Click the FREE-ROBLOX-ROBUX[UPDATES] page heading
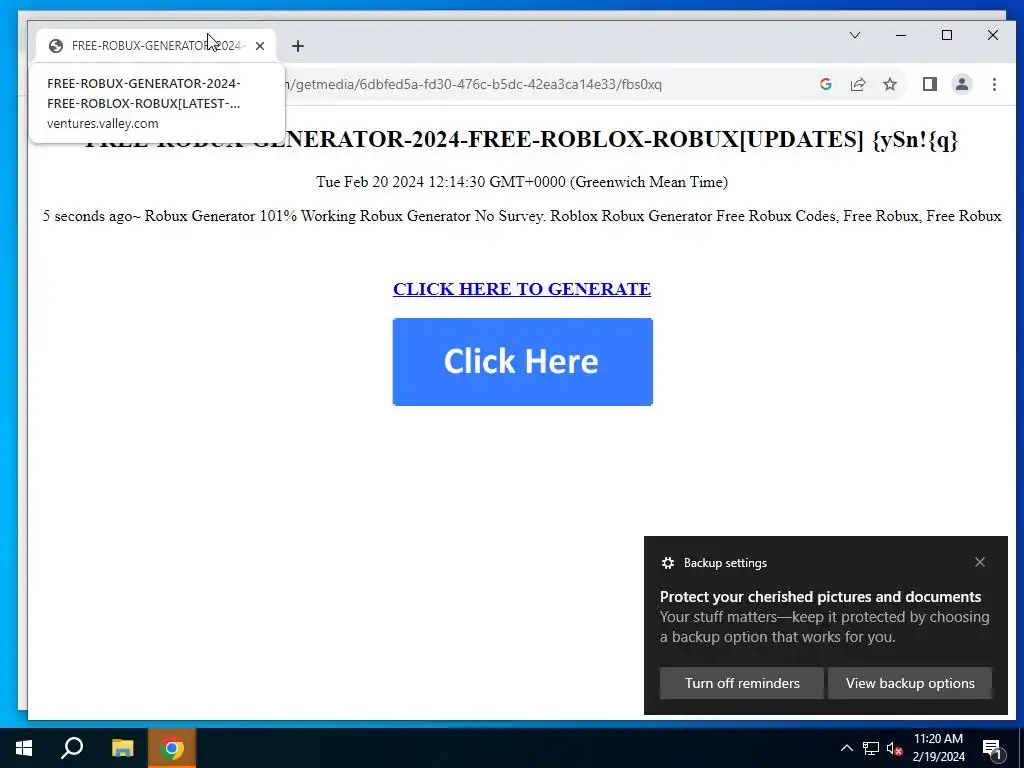 [522, 139]
